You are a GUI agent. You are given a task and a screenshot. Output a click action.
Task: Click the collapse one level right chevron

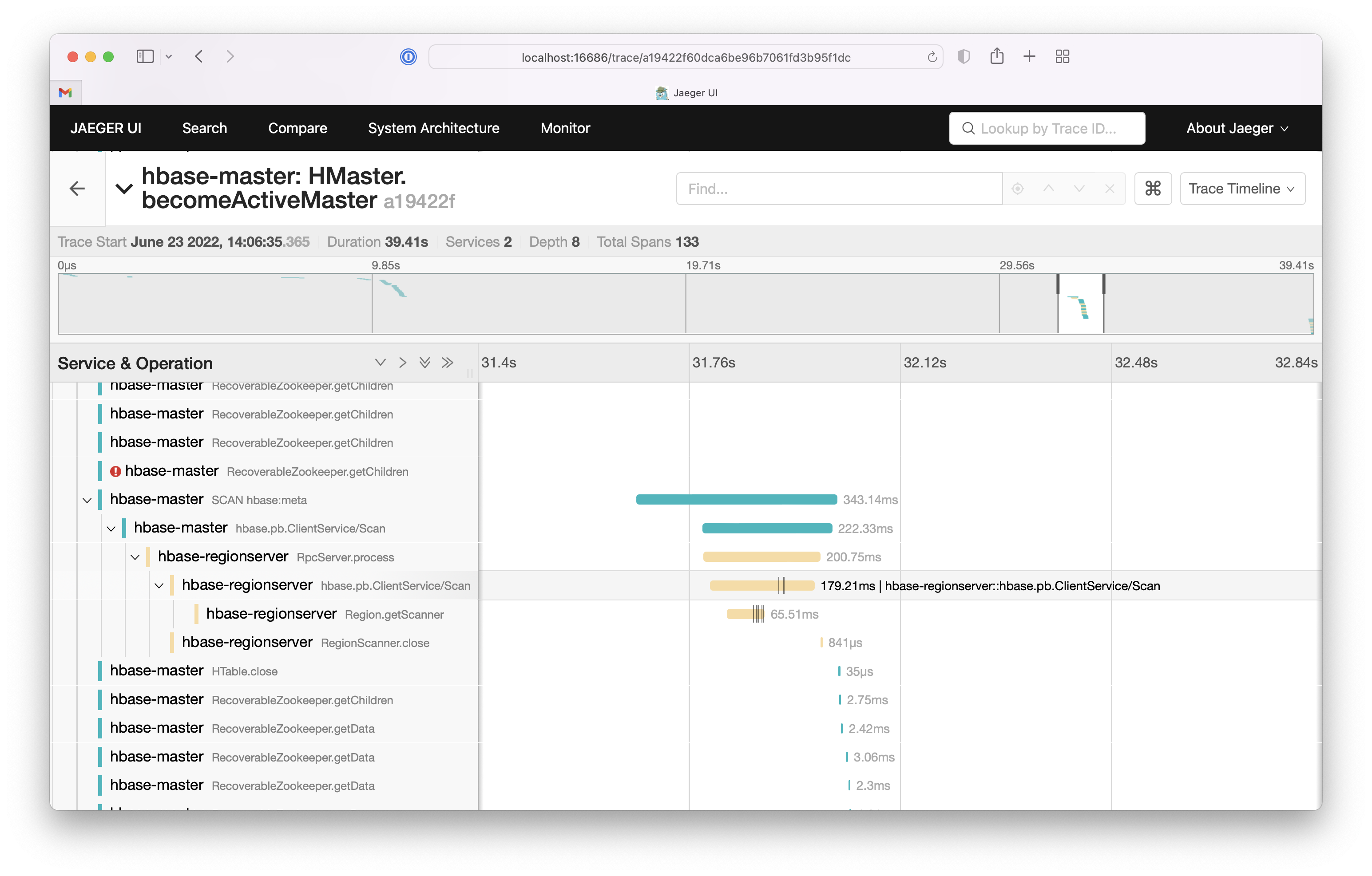(x=403, y=363)
